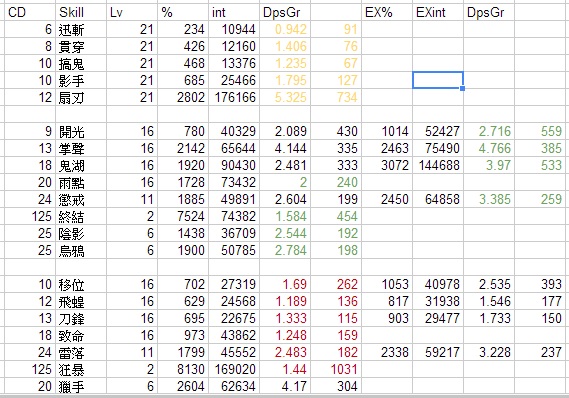The height and width of the screenshot is (398, 569).
Task: Click the yellow DpsGr value 5.325
Action: click(x=285, y=97)
